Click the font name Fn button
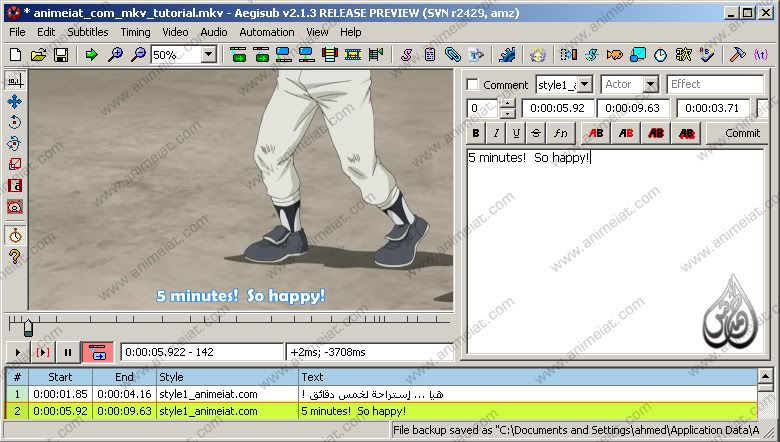 [561, 133]
